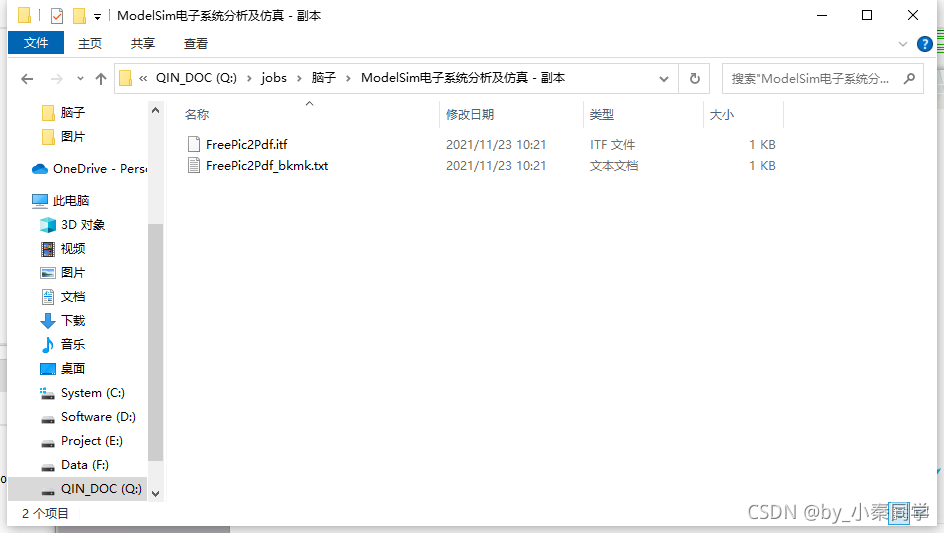Click 文本文档 type cell

pyautogui.click(x=613, y=166)
